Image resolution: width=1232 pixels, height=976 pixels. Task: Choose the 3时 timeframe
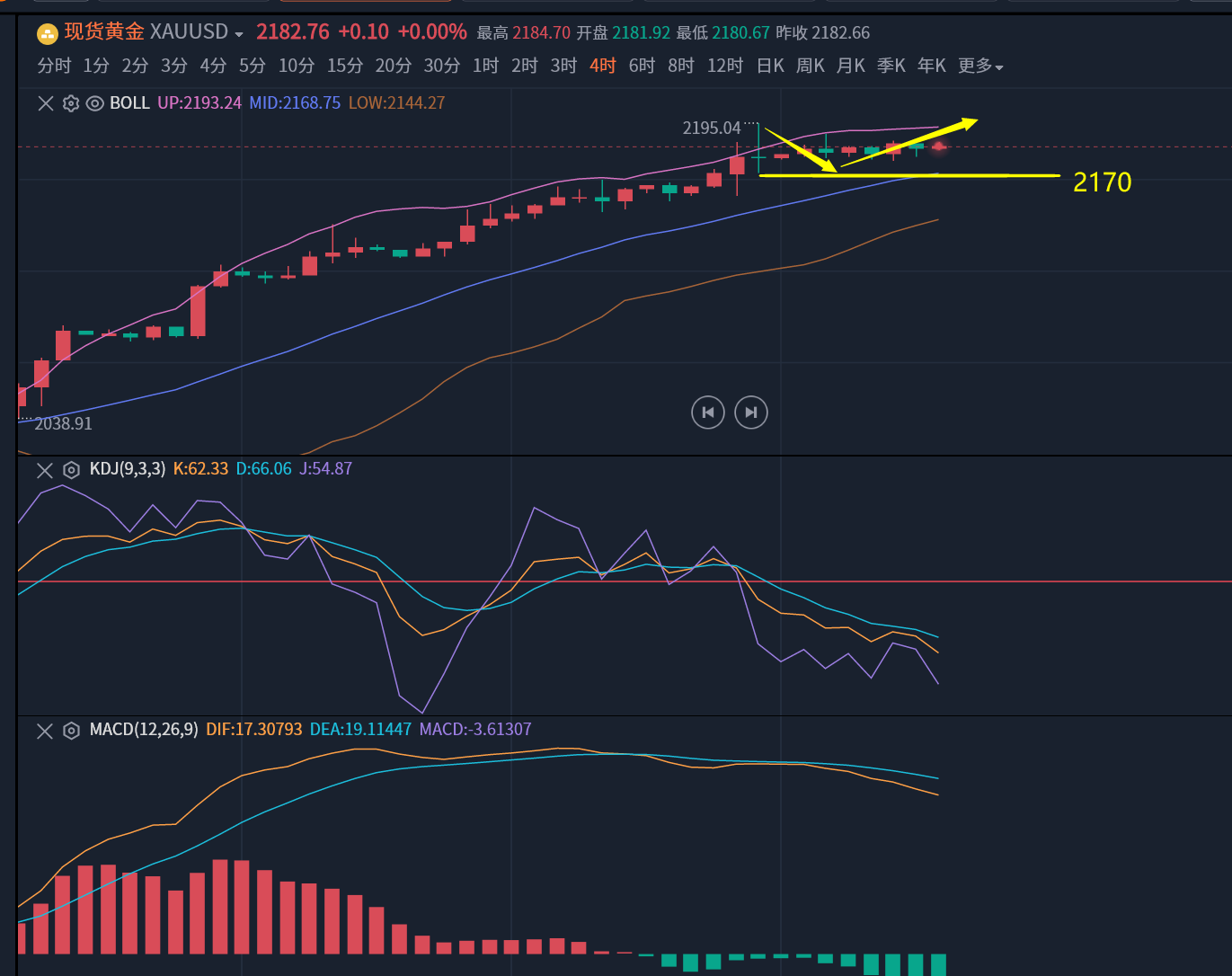pyautogui.click(x=563, y=66)
